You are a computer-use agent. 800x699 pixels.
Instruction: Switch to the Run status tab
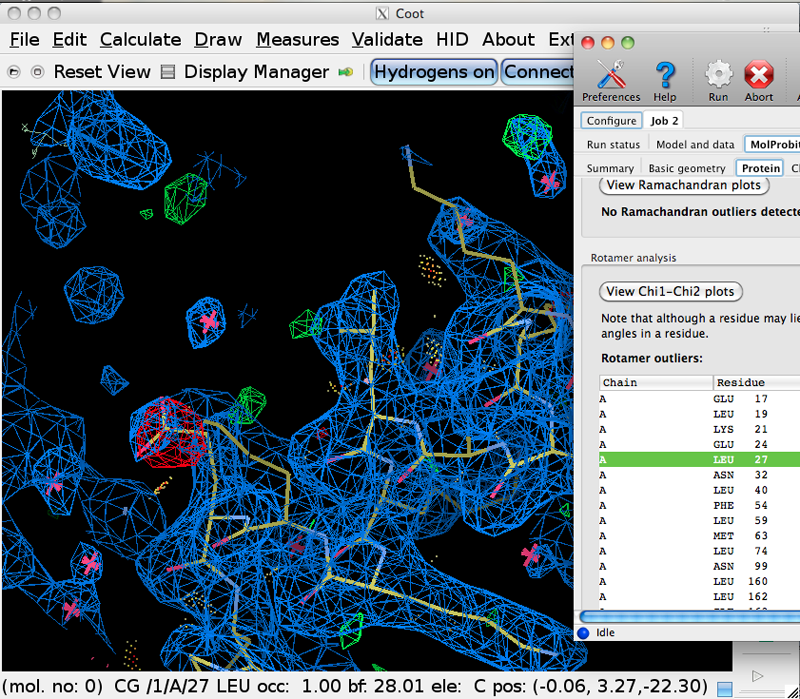613,145
